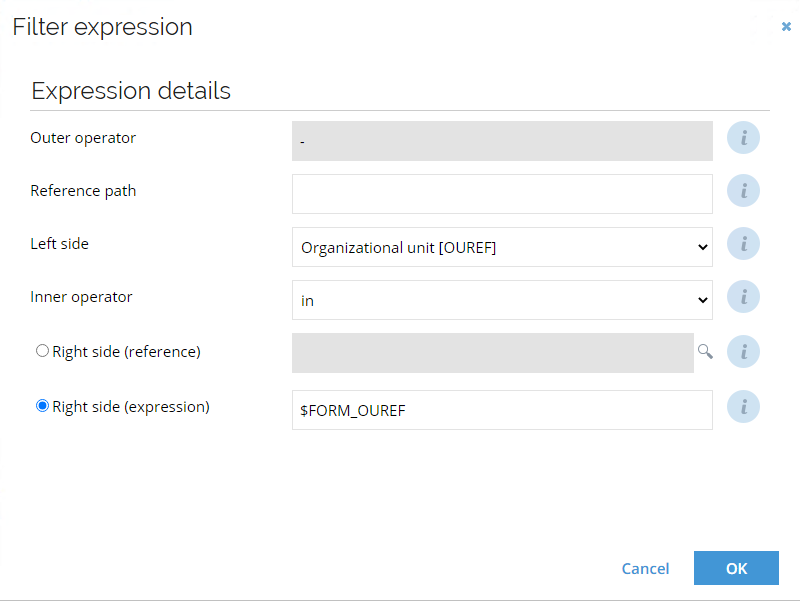Open the Left side Organizational unit dropdown
The width and height of the screenshot is (800, 601).
tap(502, 247)
